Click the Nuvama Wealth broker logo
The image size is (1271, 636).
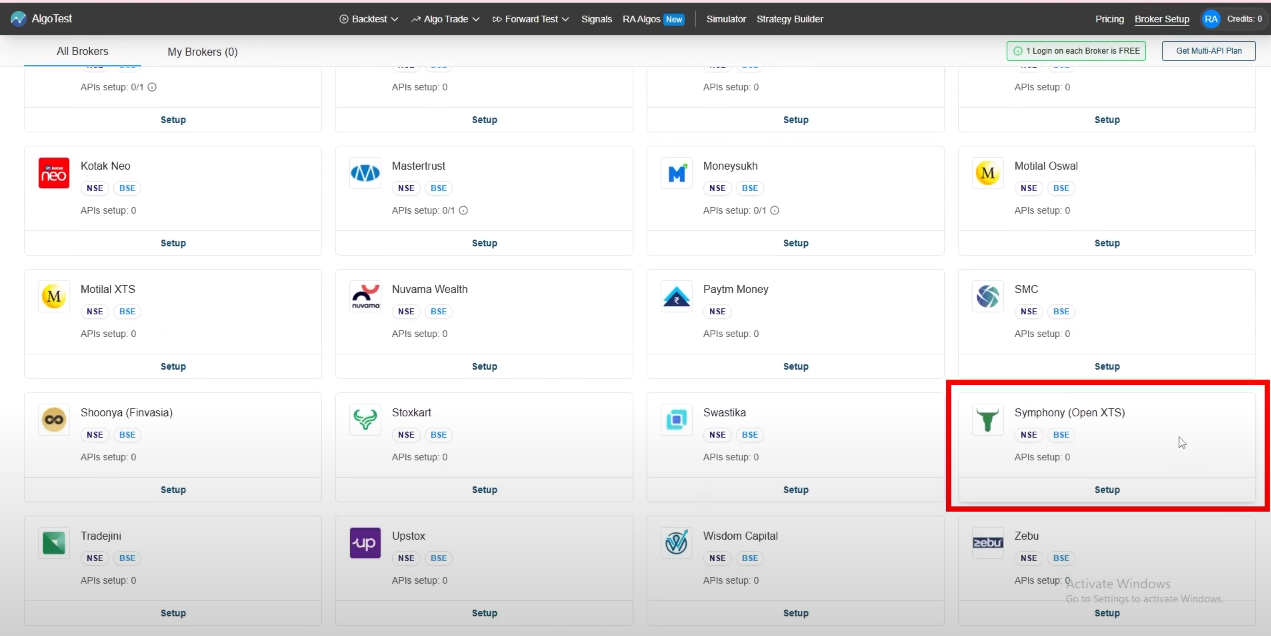[365, 296]
